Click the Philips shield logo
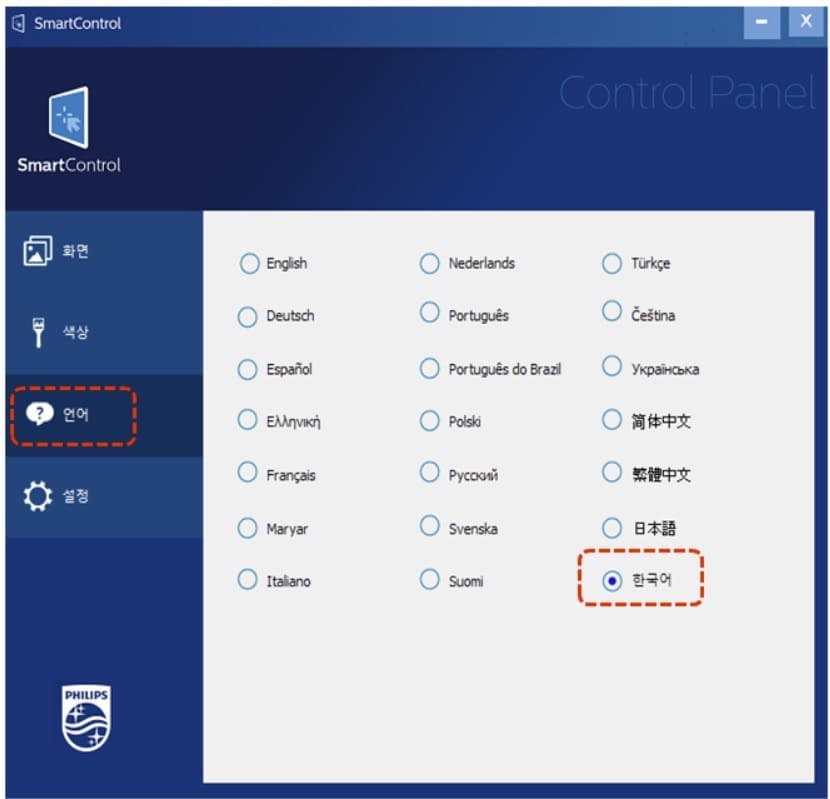This screenshot has height=799, width=830. [x=86, y=718]
